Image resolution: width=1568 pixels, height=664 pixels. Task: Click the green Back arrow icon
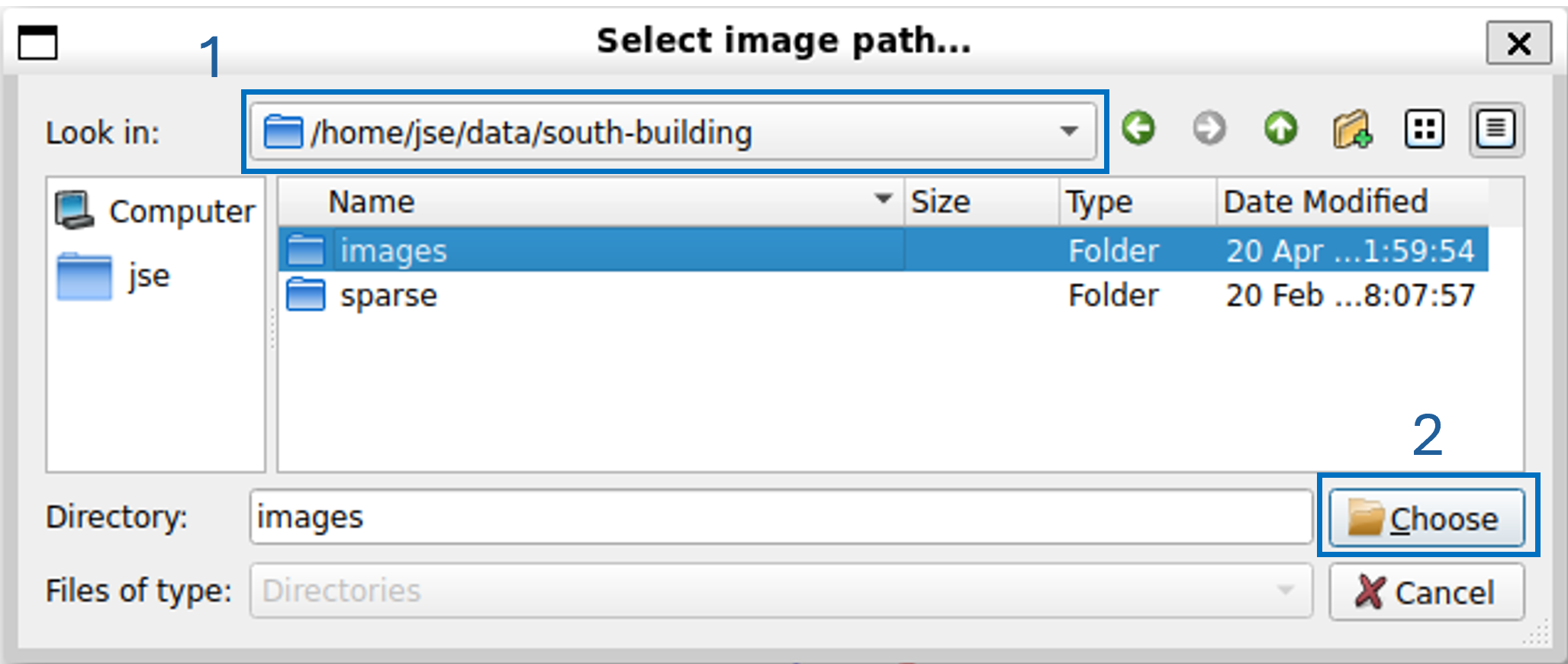pos(1138,128)
